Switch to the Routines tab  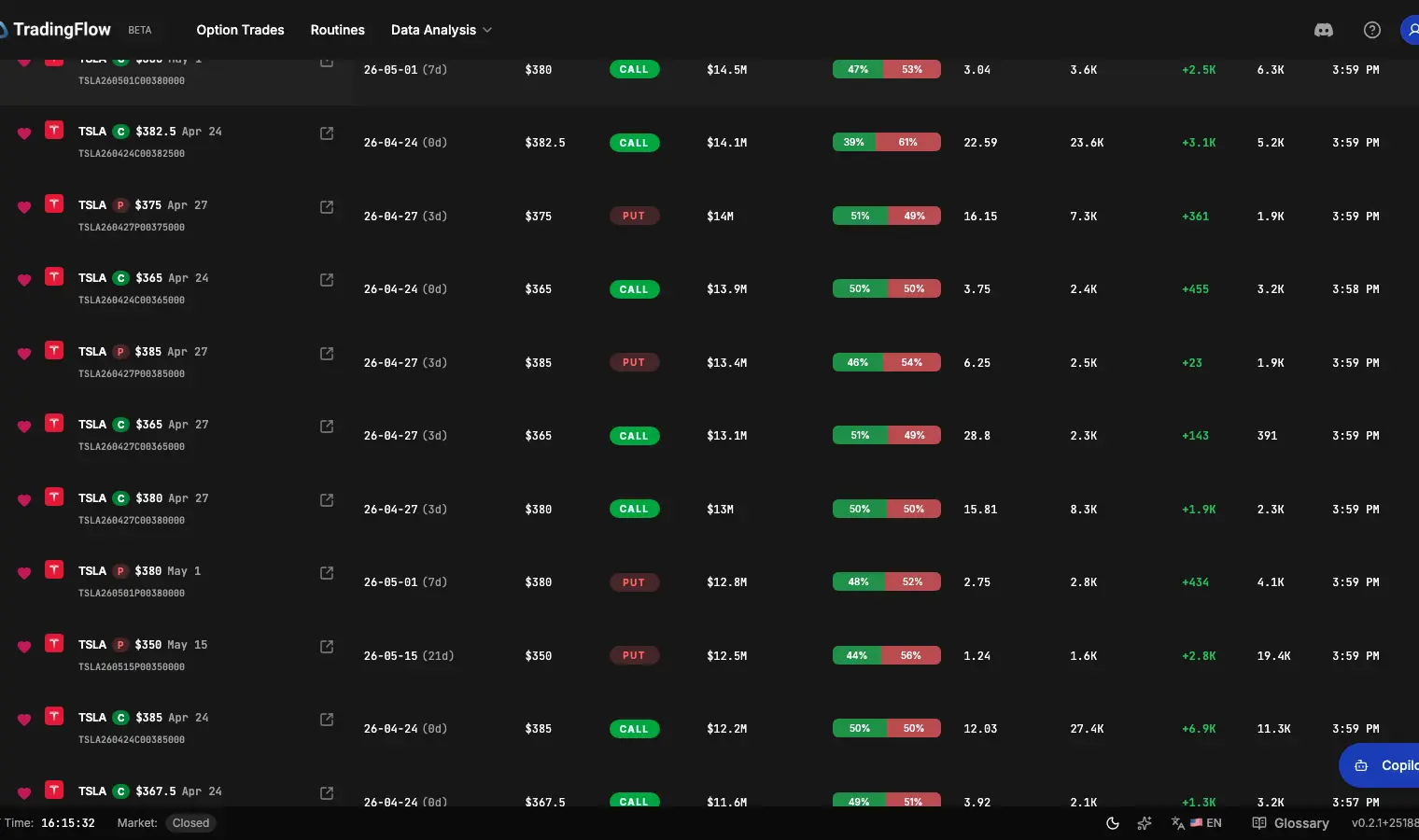(337, 30)
